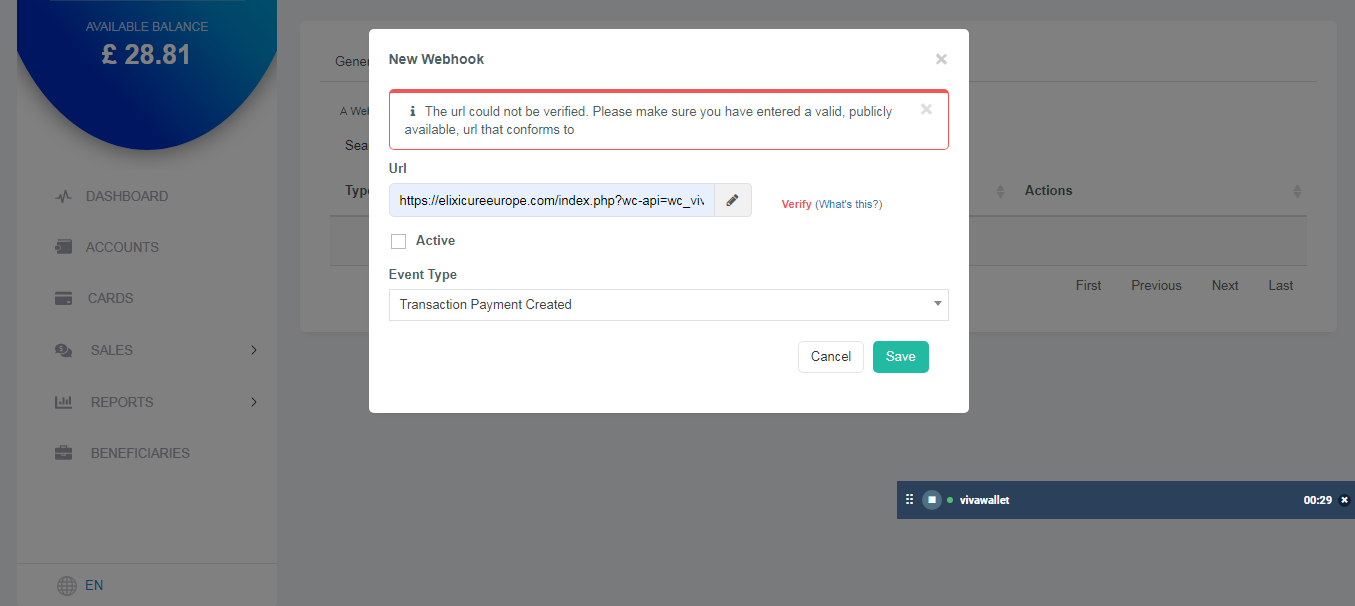The image size is (1355, 606).
Task: Click the drag-handle dots on the vivawallet widget
Action: tap(909, 499)
